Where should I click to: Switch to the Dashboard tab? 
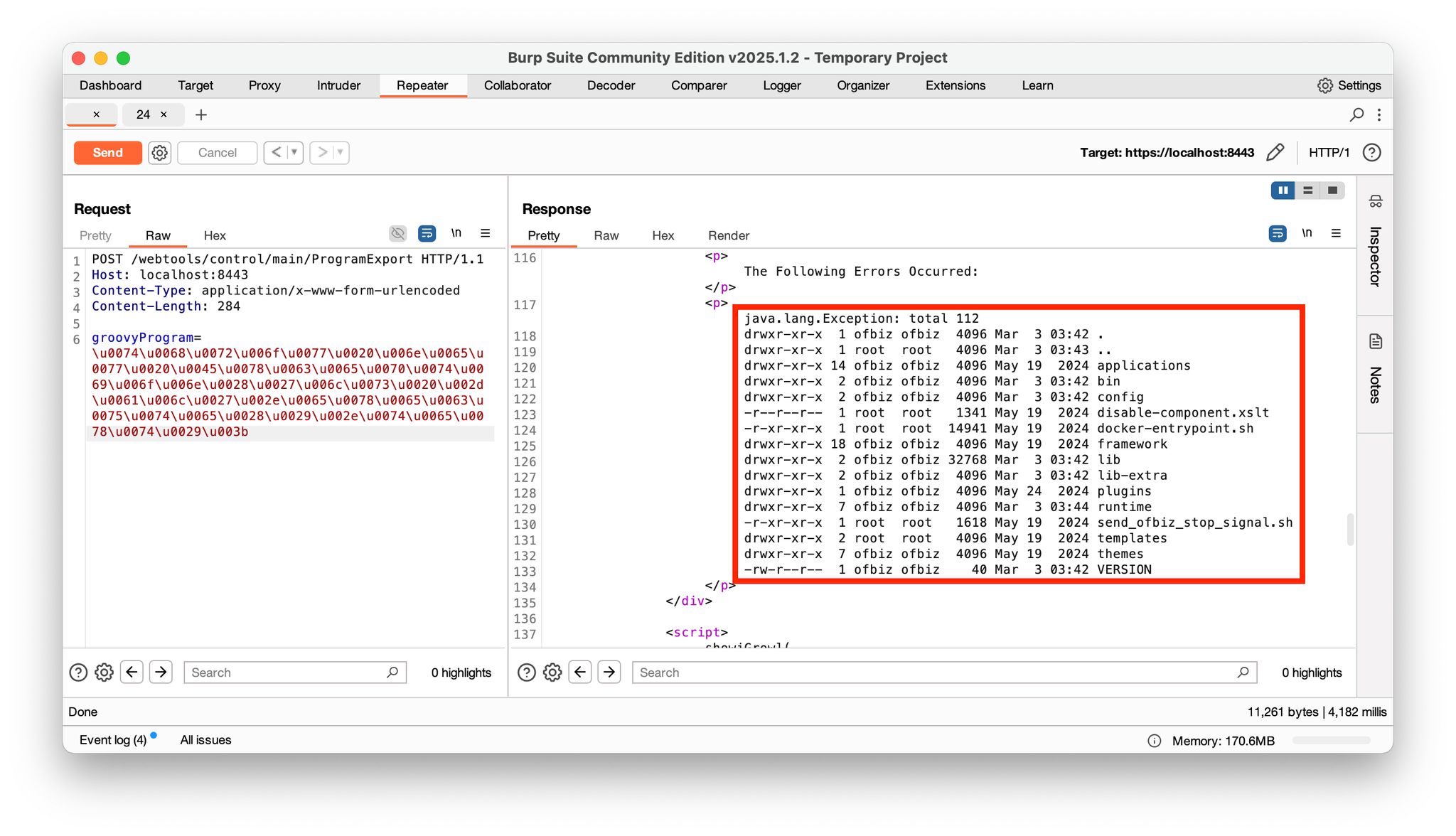click(x=110, y=85)
